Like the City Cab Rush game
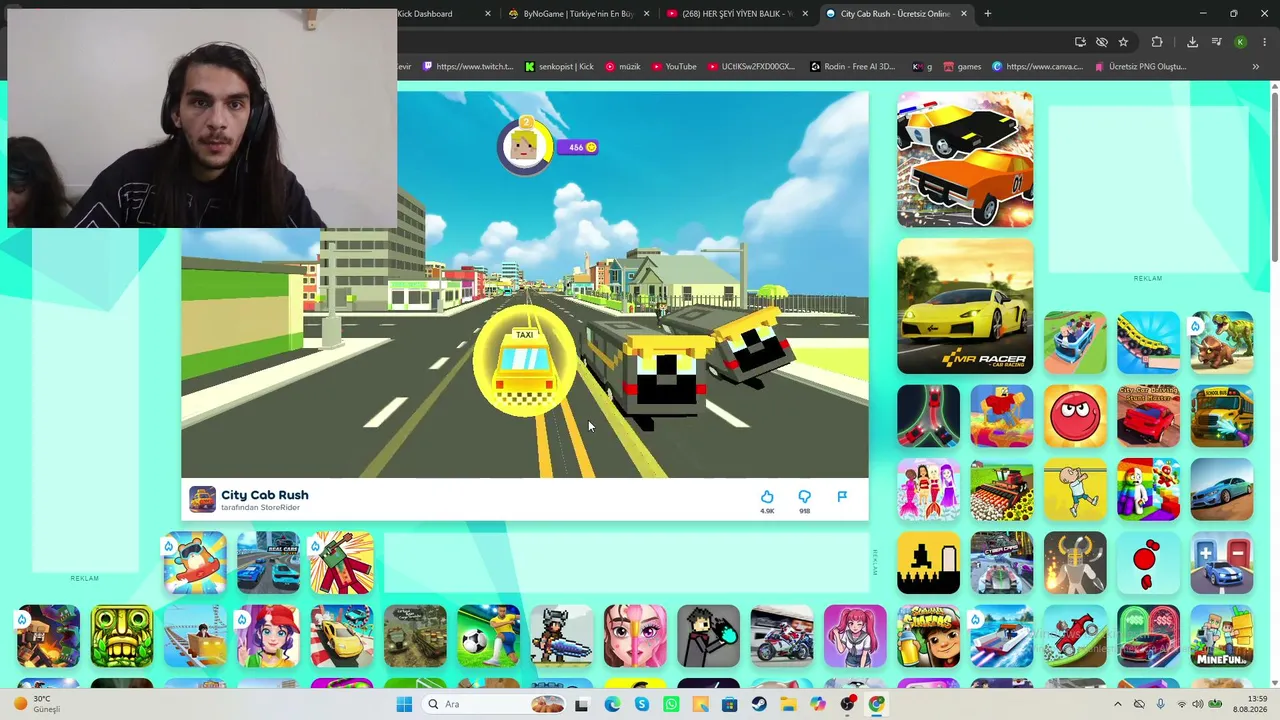 [x=767, y=497]
